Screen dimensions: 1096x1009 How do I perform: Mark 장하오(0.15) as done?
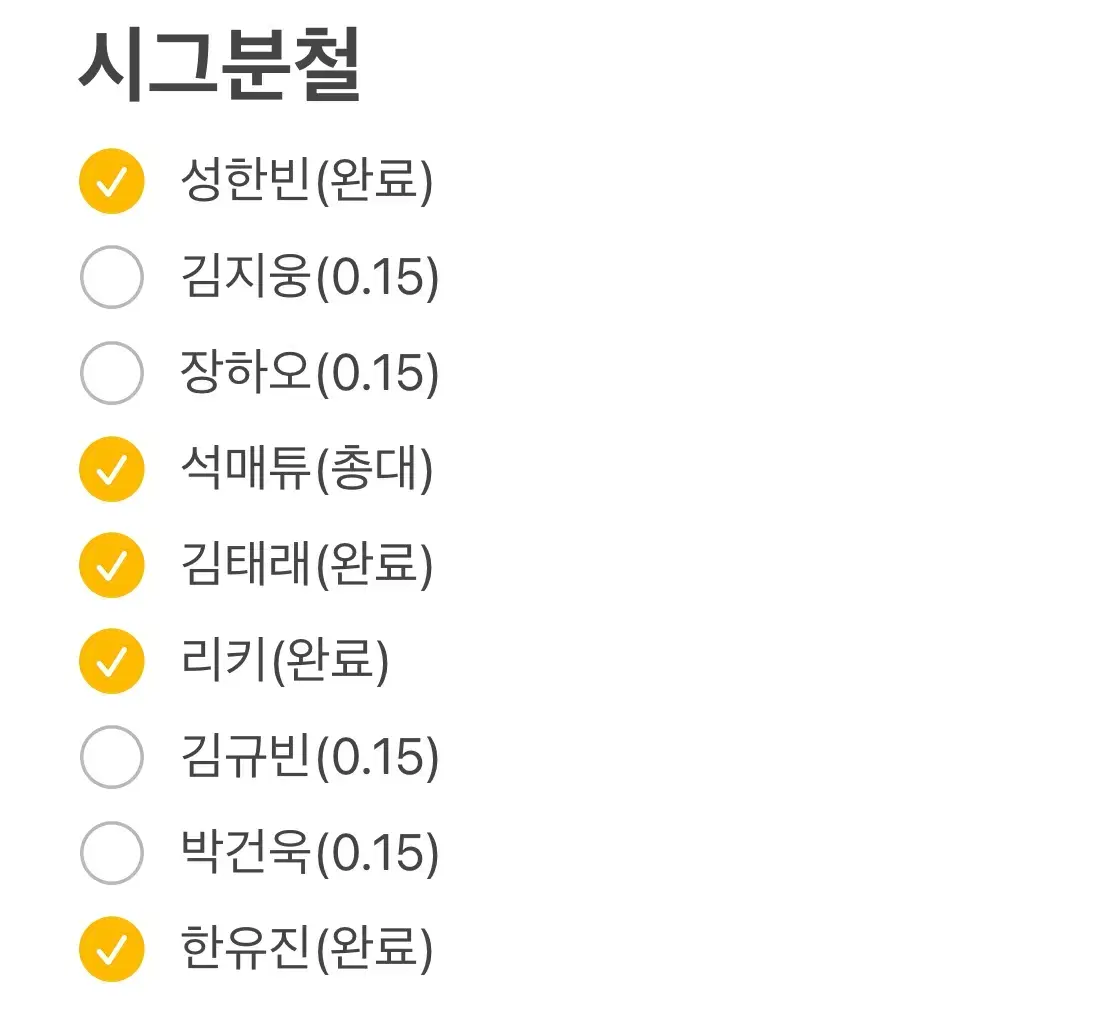click(112, 372)
